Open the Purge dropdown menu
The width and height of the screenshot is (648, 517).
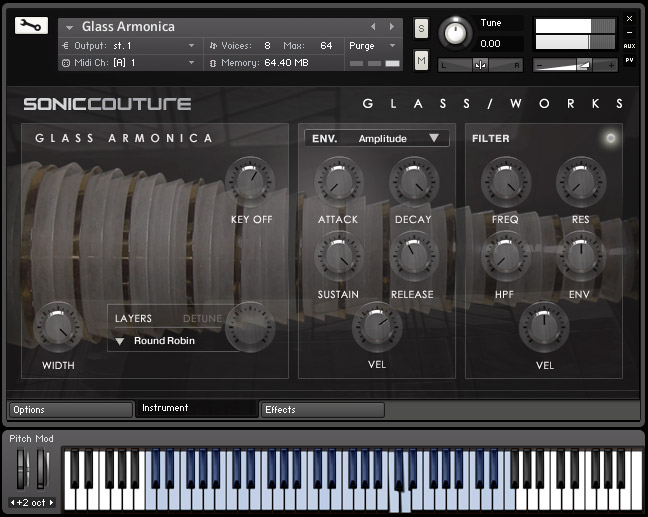[x=373, y=45]
